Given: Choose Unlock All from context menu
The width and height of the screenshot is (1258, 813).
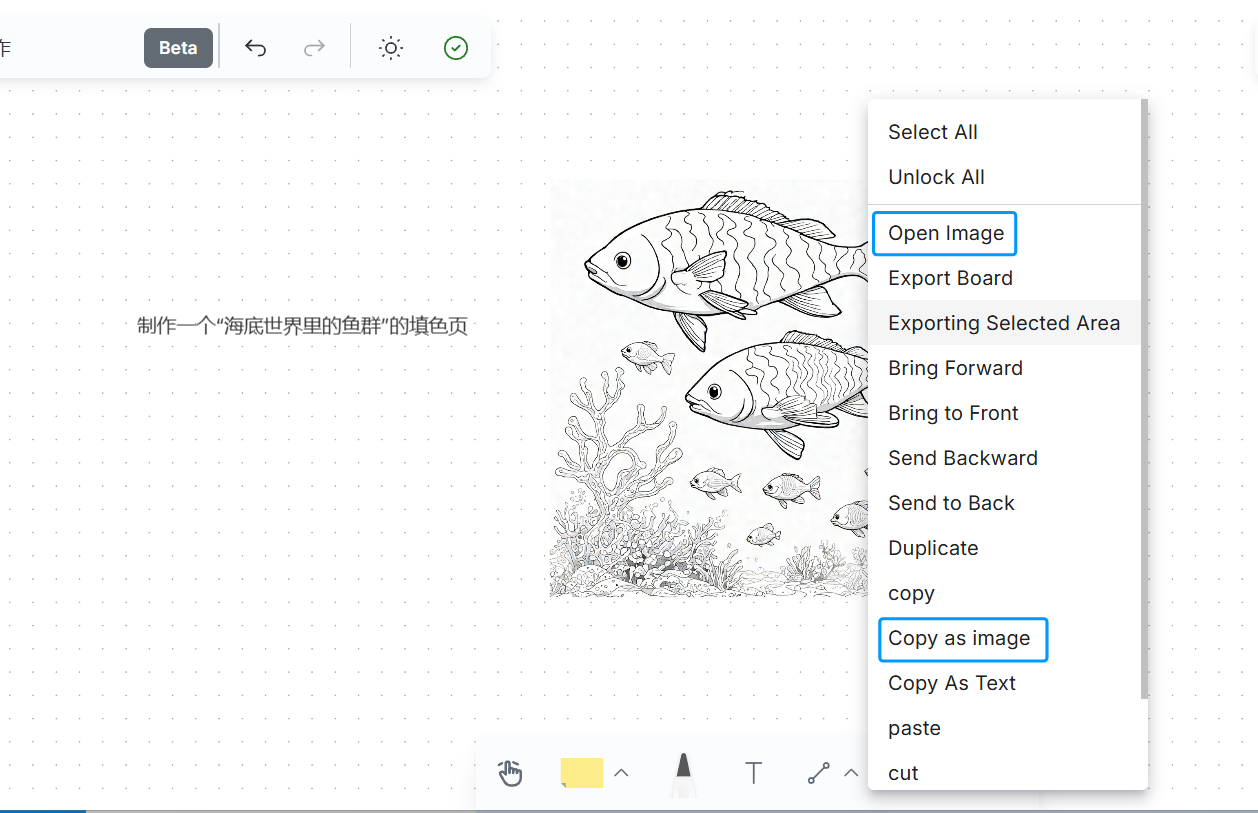Looking at the screenshot, I should [x=1004, y=177].
